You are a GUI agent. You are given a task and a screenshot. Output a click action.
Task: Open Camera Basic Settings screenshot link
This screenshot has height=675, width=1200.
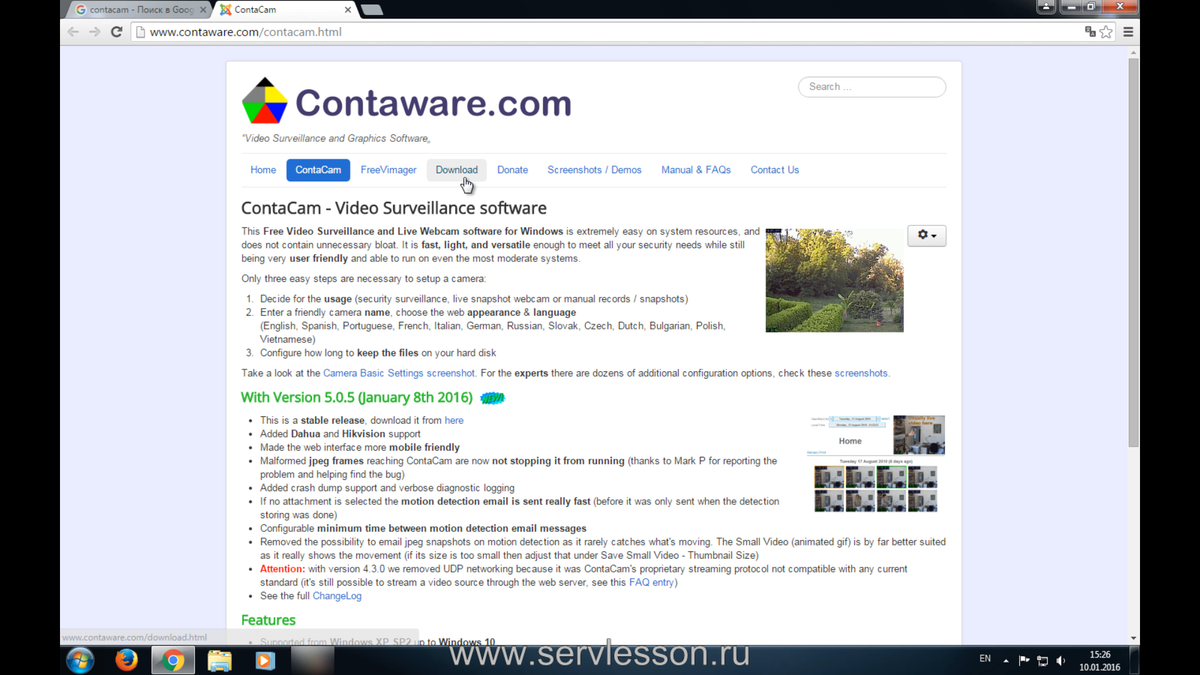[x=399, y=373]
